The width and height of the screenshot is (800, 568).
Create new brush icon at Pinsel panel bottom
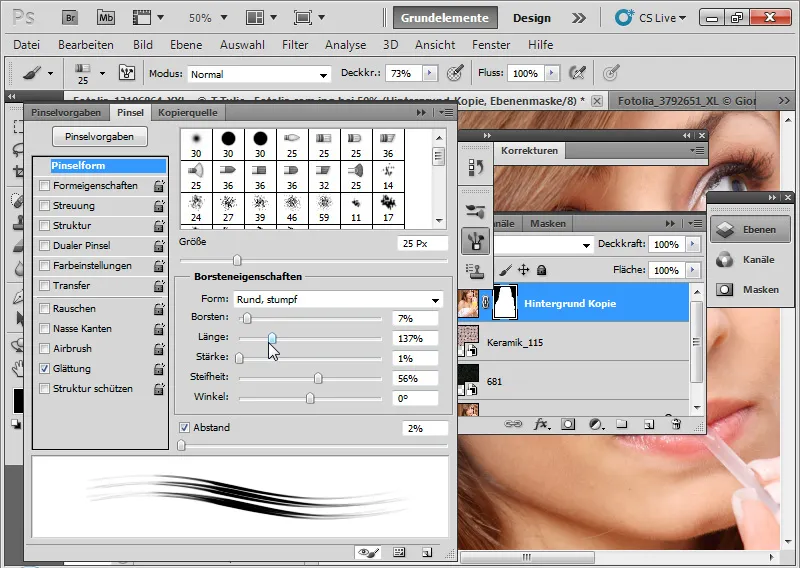coord(427,552)
